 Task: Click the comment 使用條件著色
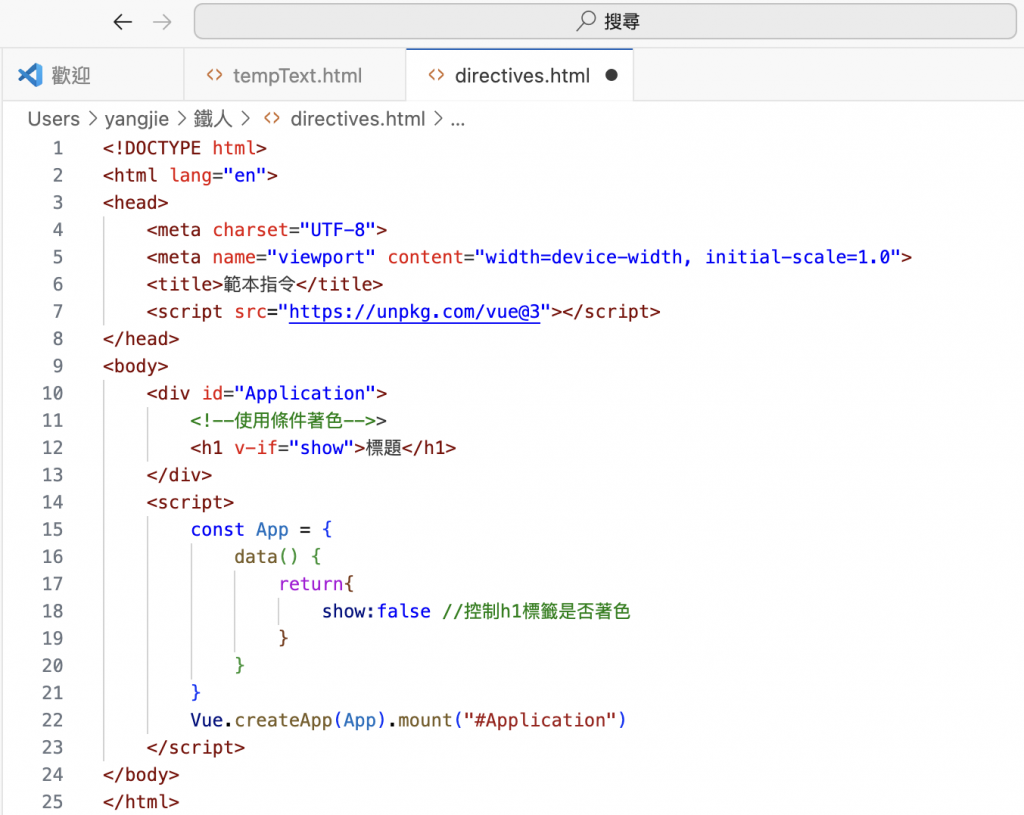pos(288,421)
